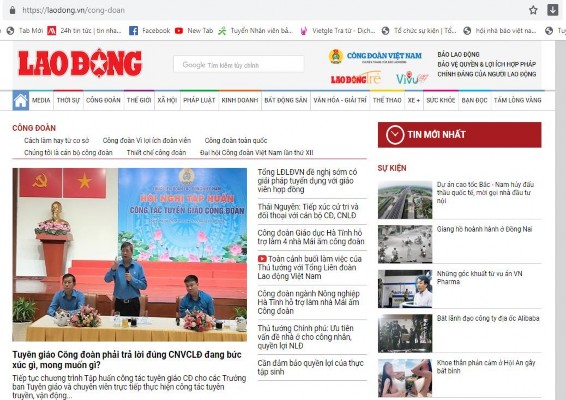Viewport: 566px width, 400px height.
Task: Open the Thiết chế công đoàn subcategory
Action: click(156, 152)
